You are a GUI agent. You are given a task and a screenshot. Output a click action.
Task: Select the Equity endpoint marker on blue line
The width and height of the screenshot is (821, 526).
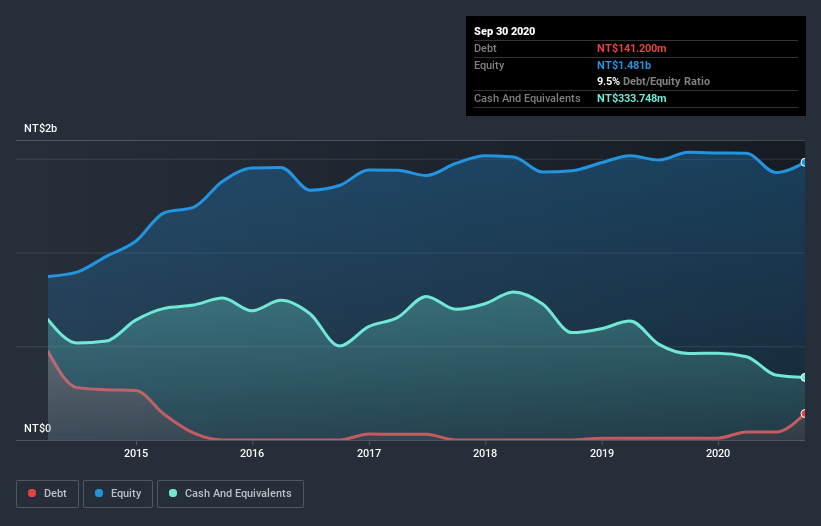[804, 163]
